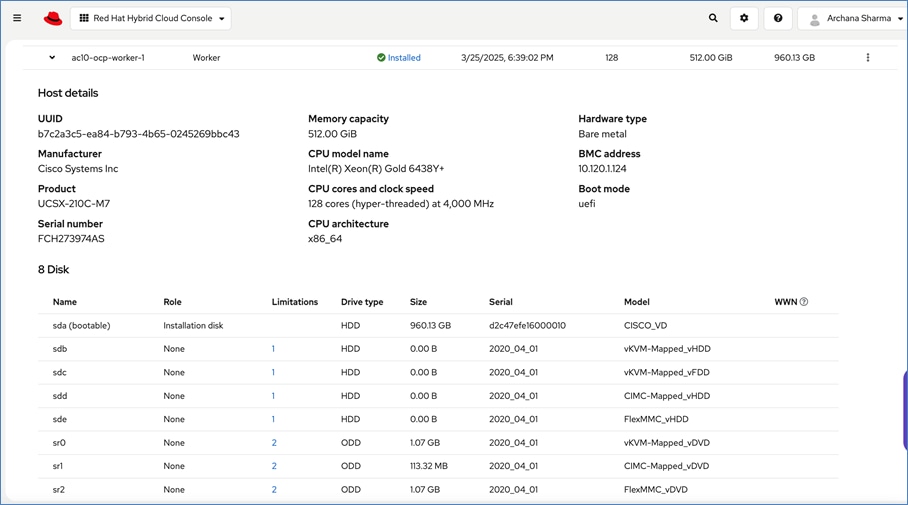Screen dimensions: 908x505
Task: Click green check Installed status icon
Action: click(381, 57)
